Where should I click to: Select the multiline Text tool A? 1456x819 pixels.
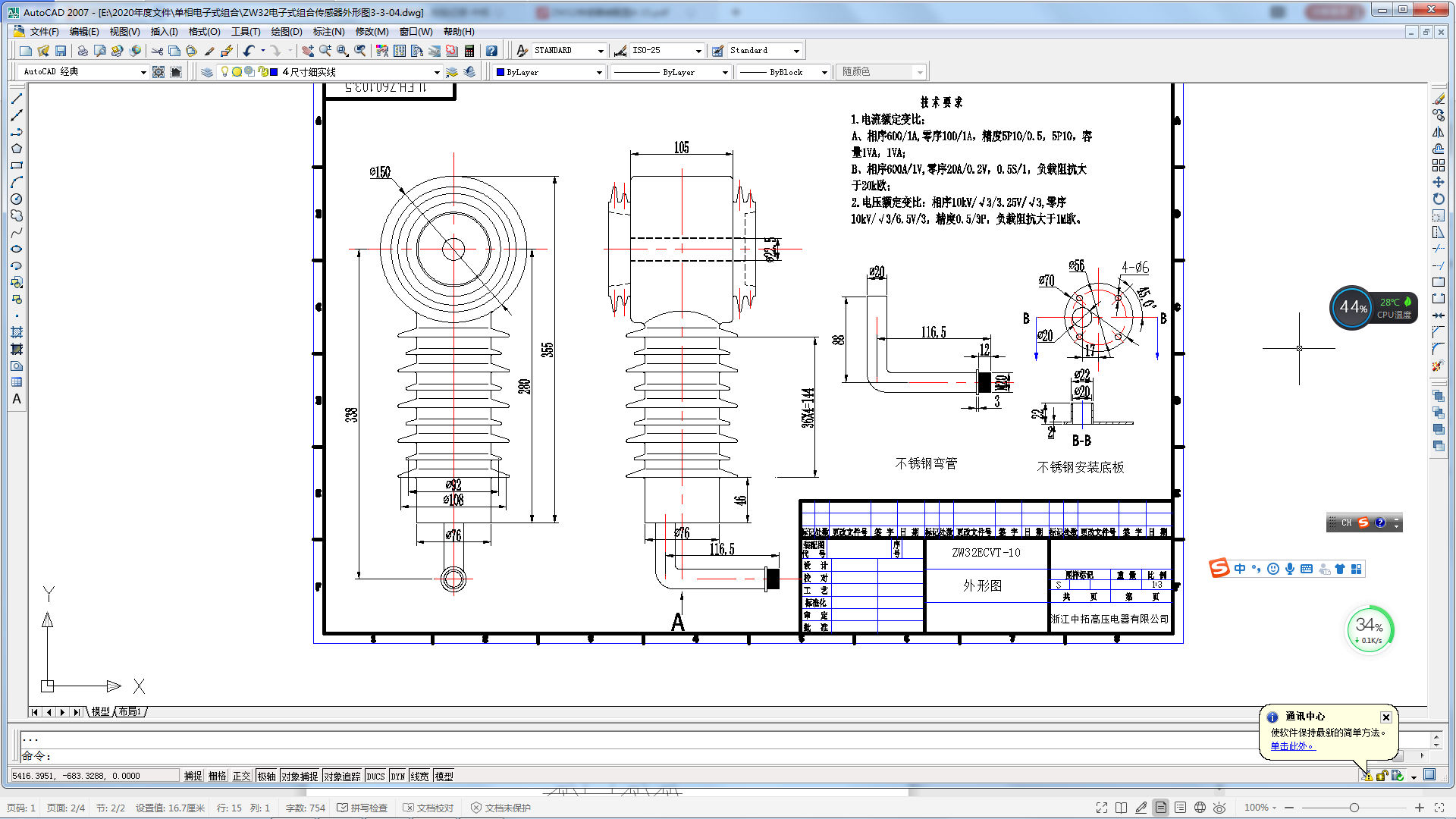tap(17, 399)
